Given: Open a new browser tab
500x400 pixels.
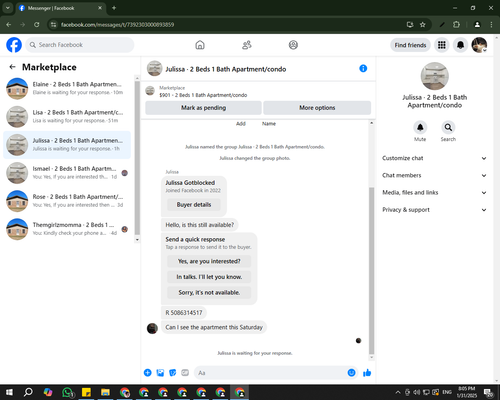Looking at the screenshot, I should point(114,8).
